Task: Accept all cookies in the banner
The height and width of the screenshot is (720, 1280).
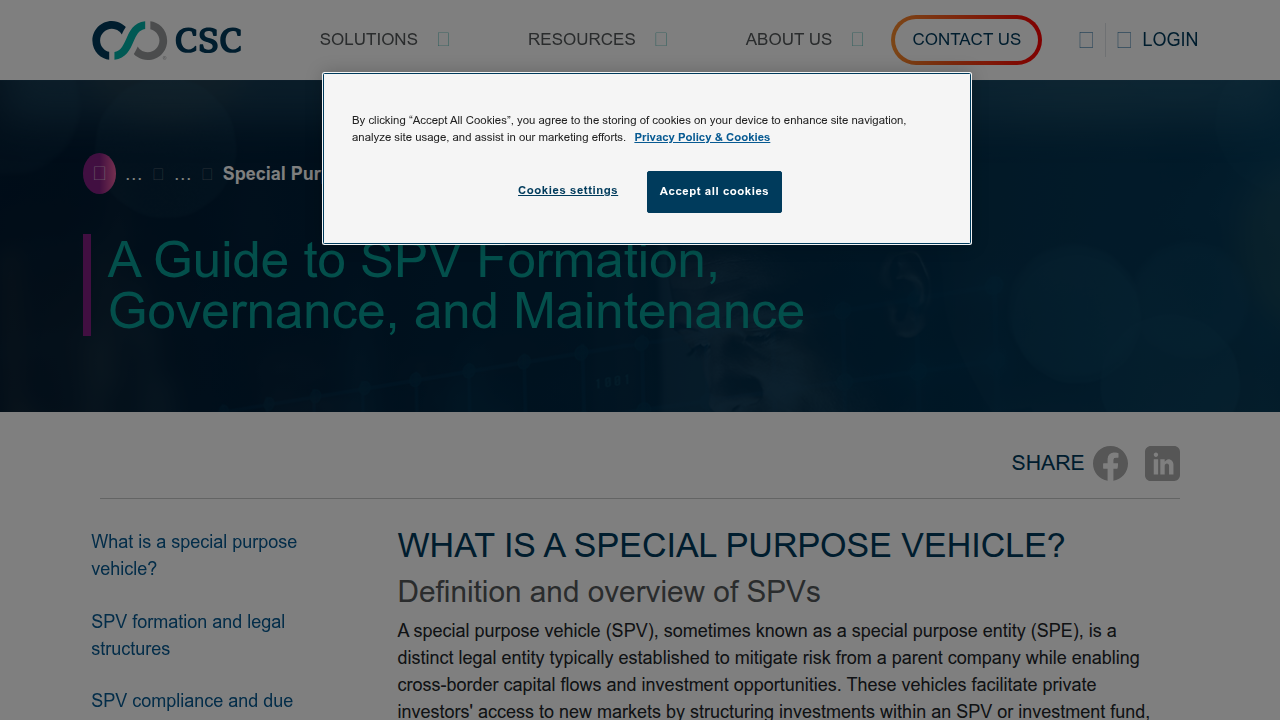Action: coord(714,192)
